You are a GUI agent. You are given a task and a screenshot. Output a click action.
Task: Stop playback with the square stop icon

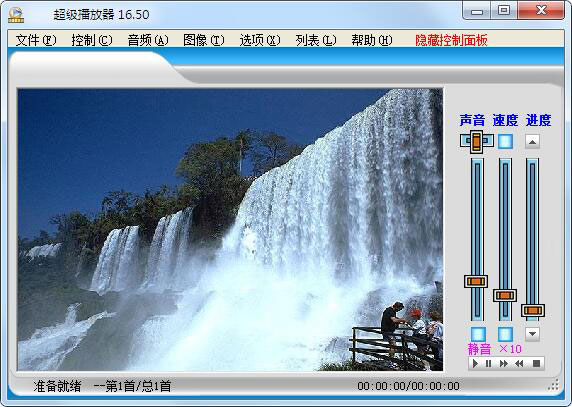(x=536, y=364)
